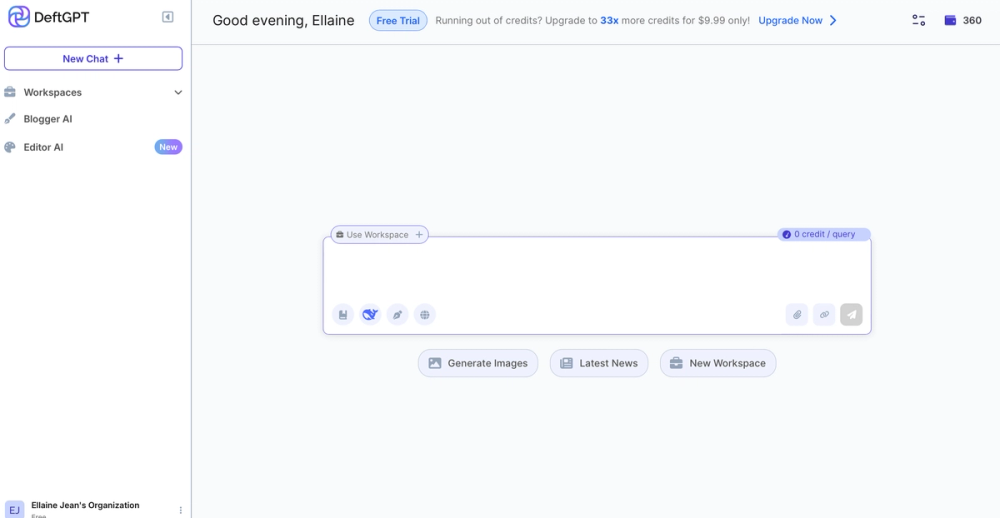Click the Good evening, Ellaine greeting
This screenshot has width=1000, height=518.
click(x=283, y=20)
